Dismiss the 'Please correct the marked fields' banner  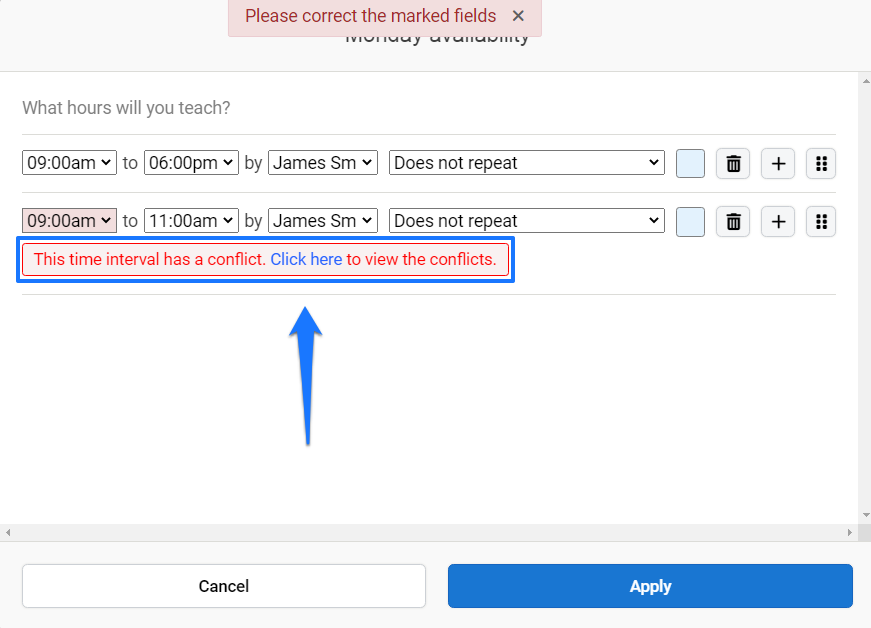tap(517, 16)
